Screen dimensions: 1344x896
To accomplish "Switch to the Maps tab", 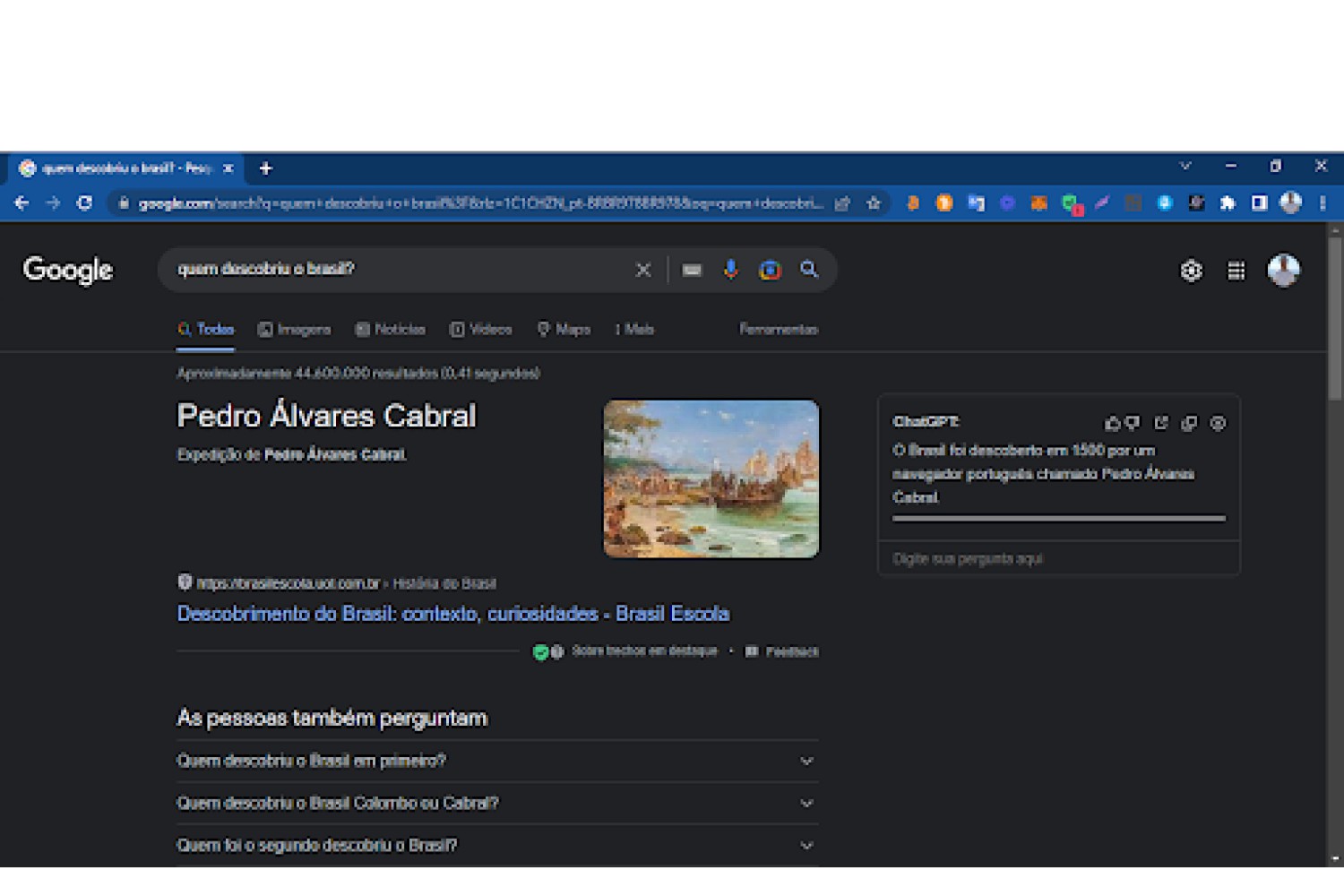I will click(x=564, y=330).
